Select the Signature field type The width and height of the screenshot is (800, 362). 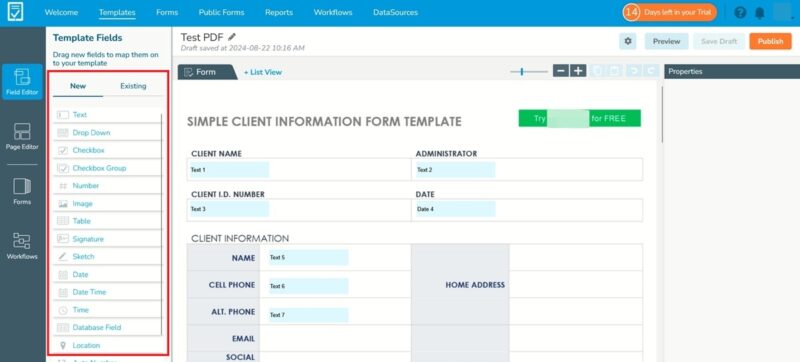(107, 239)
